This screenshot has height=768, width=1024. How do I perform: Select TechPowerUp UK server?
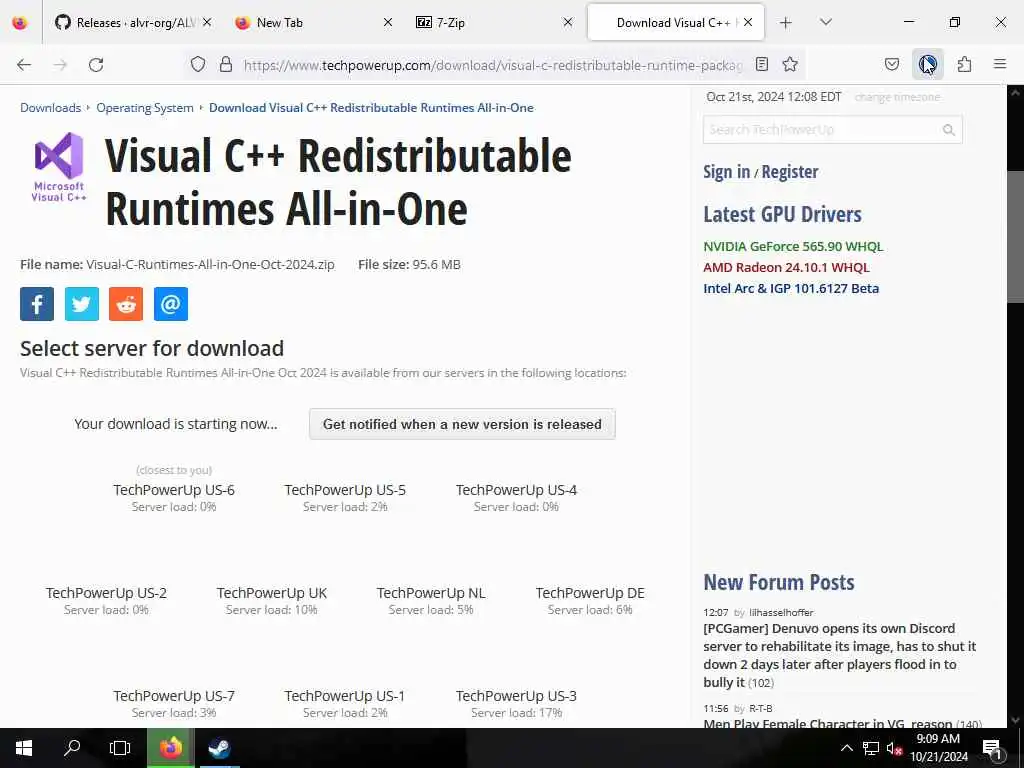pyautogui.click(x=272, y=600)
